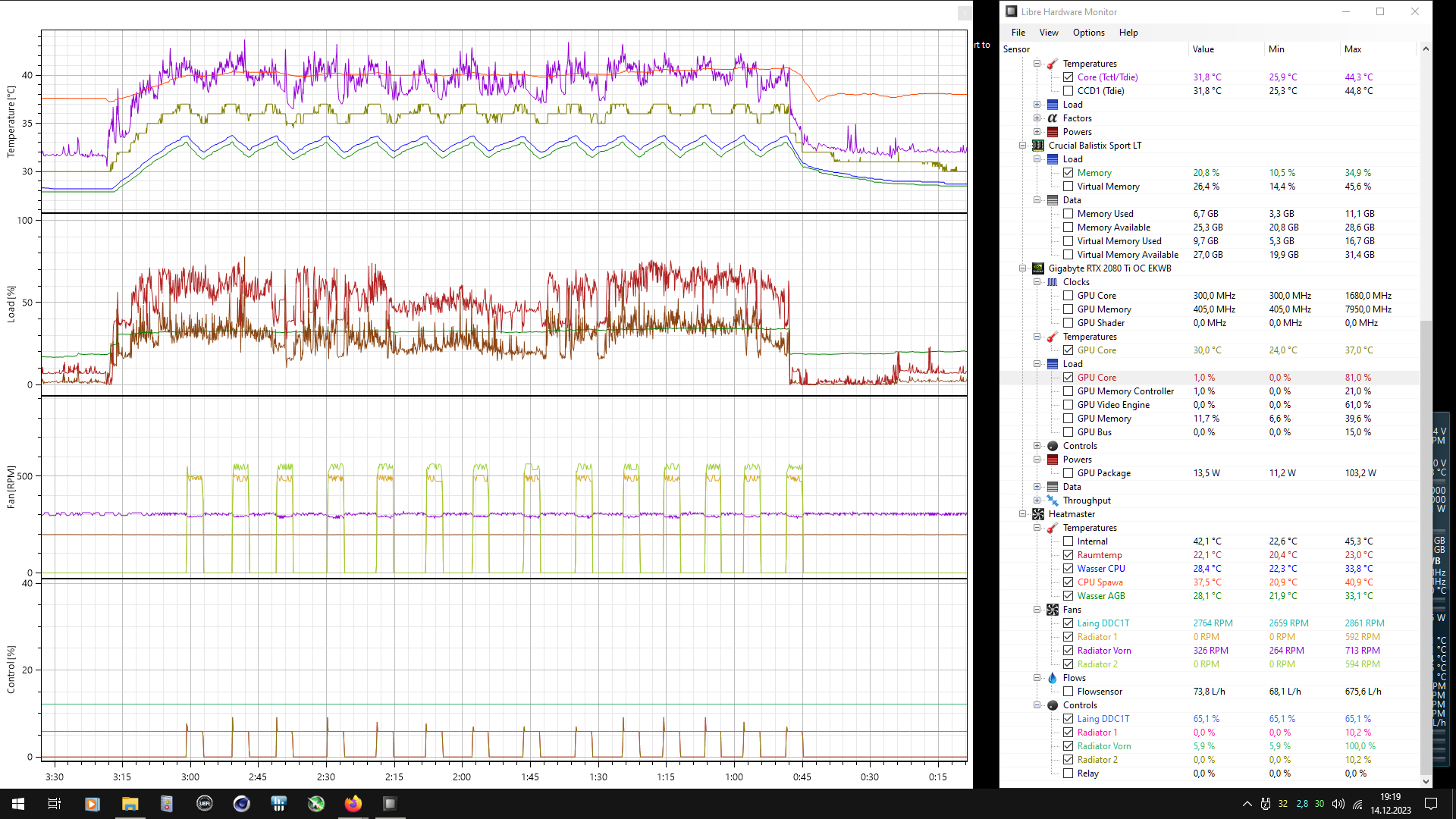Click the Crucial Ballistix RAM icon
Image resolution: width=1456 pixels, height=819 pixels.
tap(1038, 146)
